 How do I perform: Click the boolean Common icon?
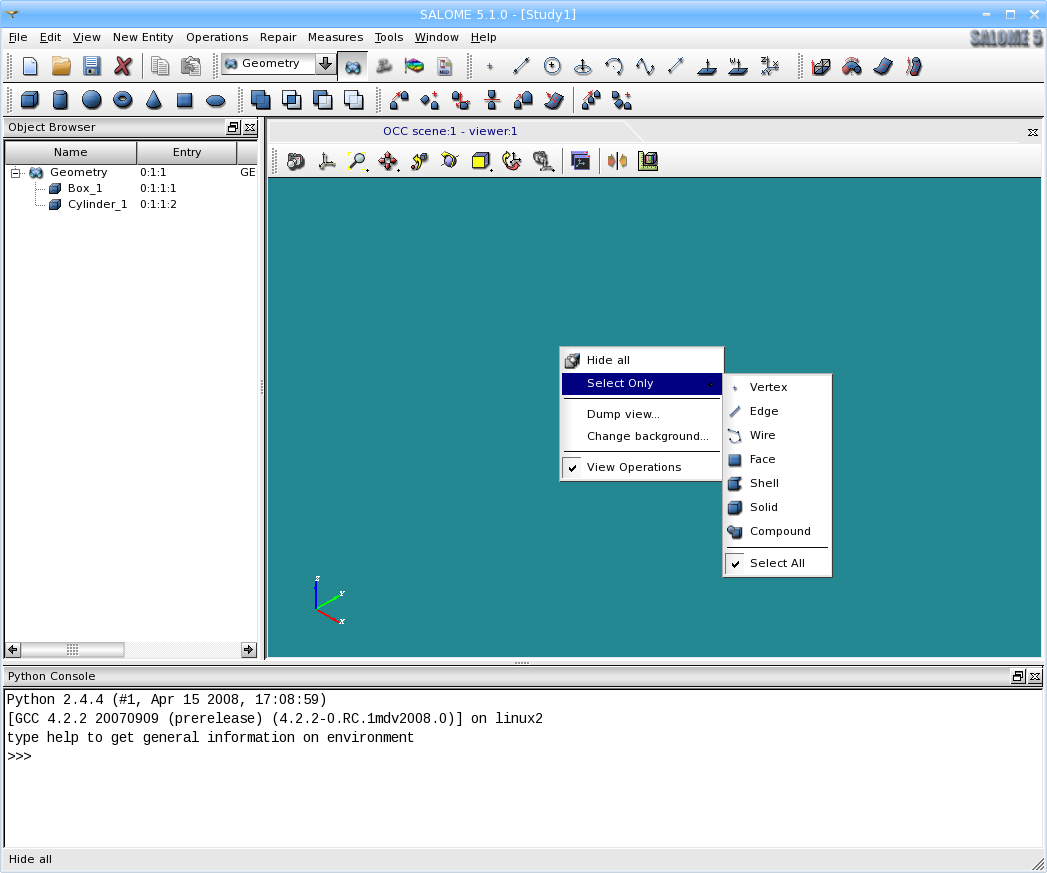point(291,100)
